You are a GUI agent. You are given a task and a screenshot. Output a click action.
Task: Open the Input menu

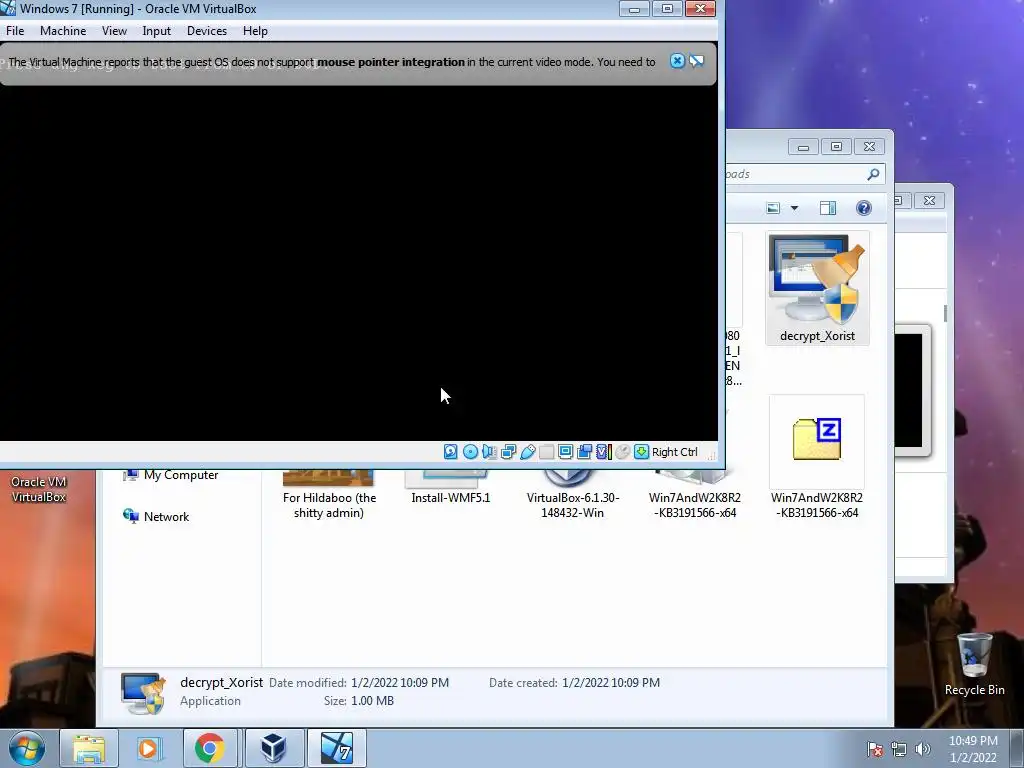[157, 31]
